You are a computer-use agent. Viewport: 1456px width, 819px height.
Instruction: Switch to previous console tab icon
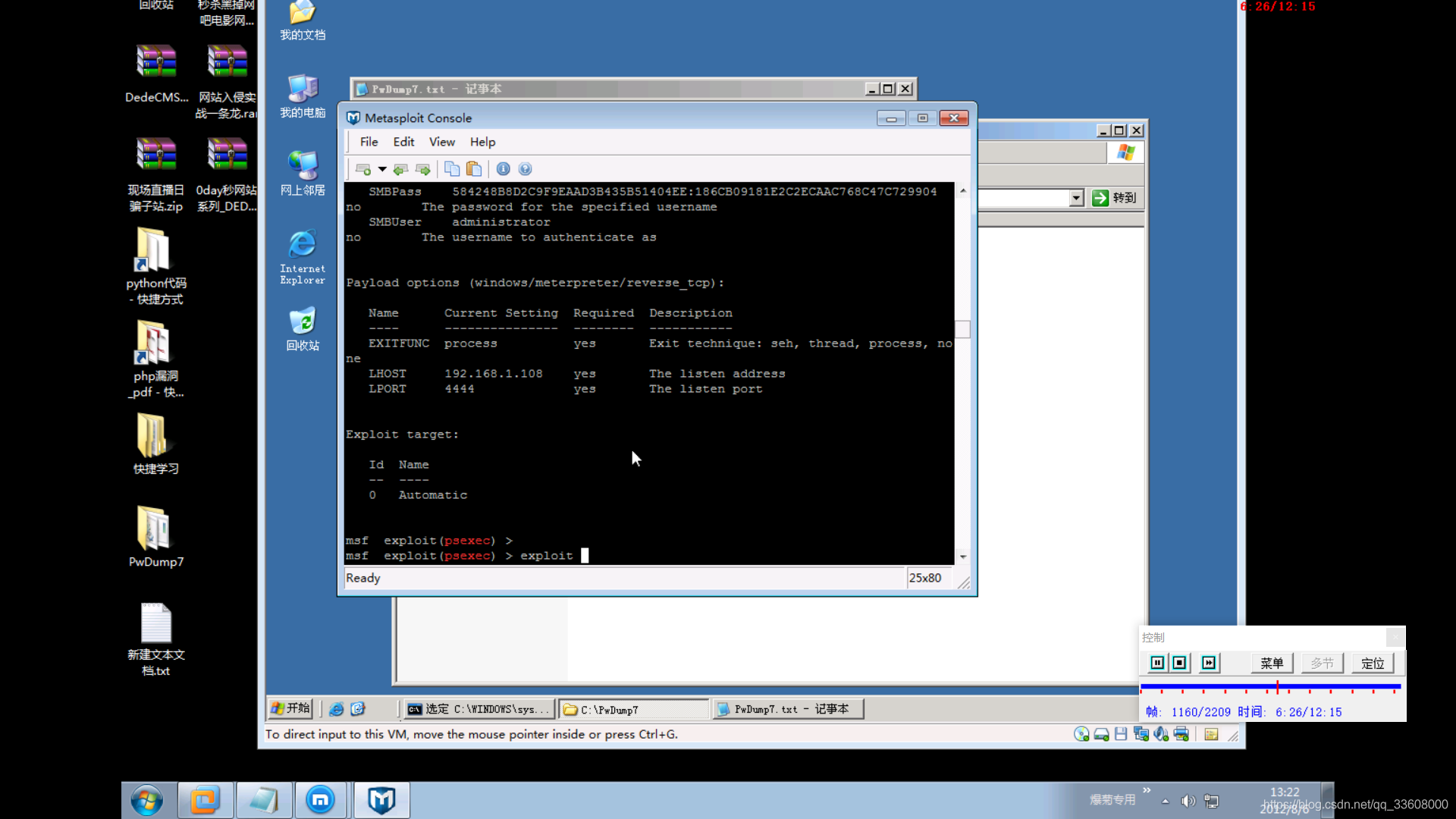pos(401,169)
